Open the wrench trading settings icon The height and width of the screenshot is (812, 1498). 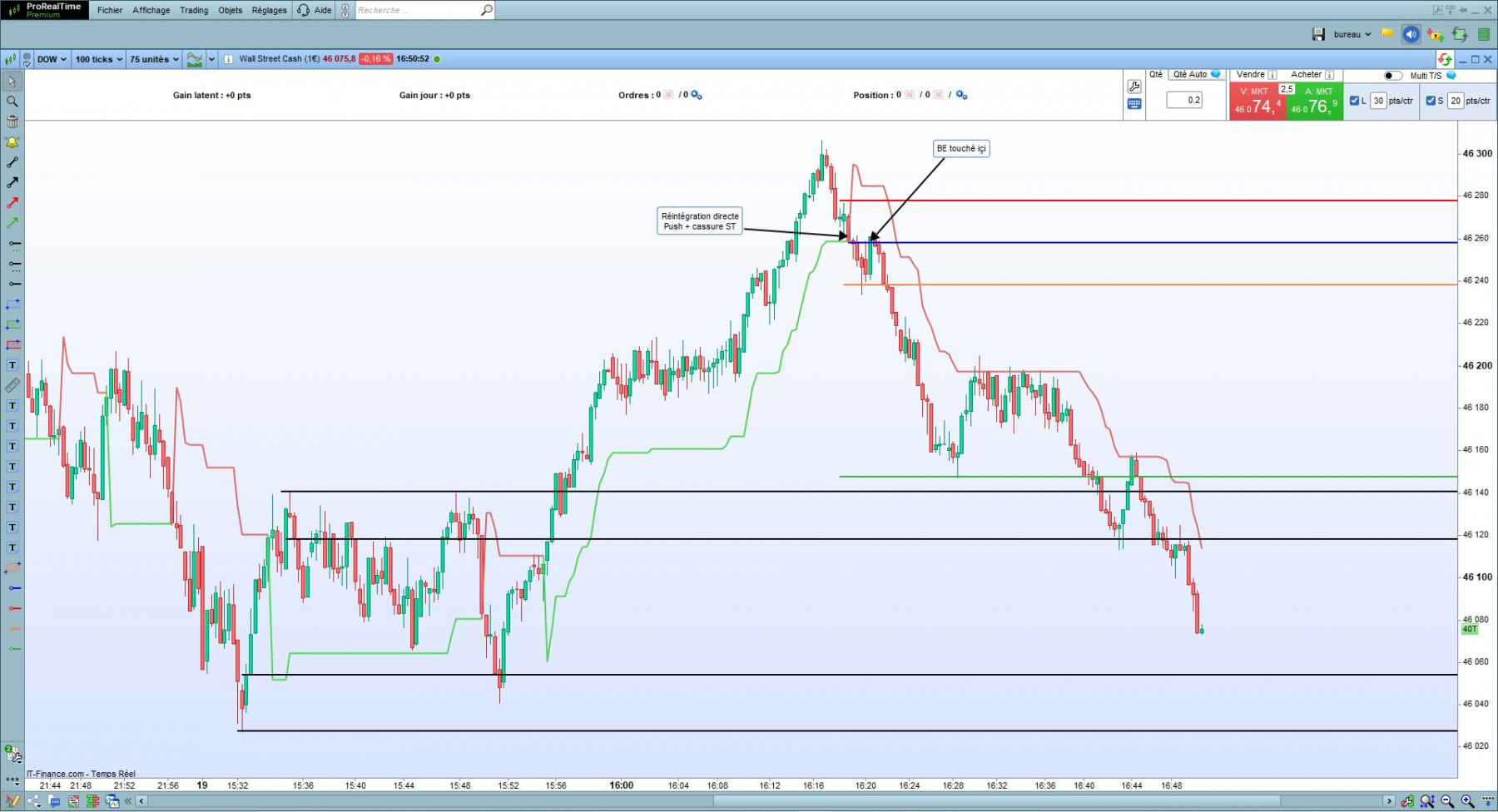(x=1134, y=87)
